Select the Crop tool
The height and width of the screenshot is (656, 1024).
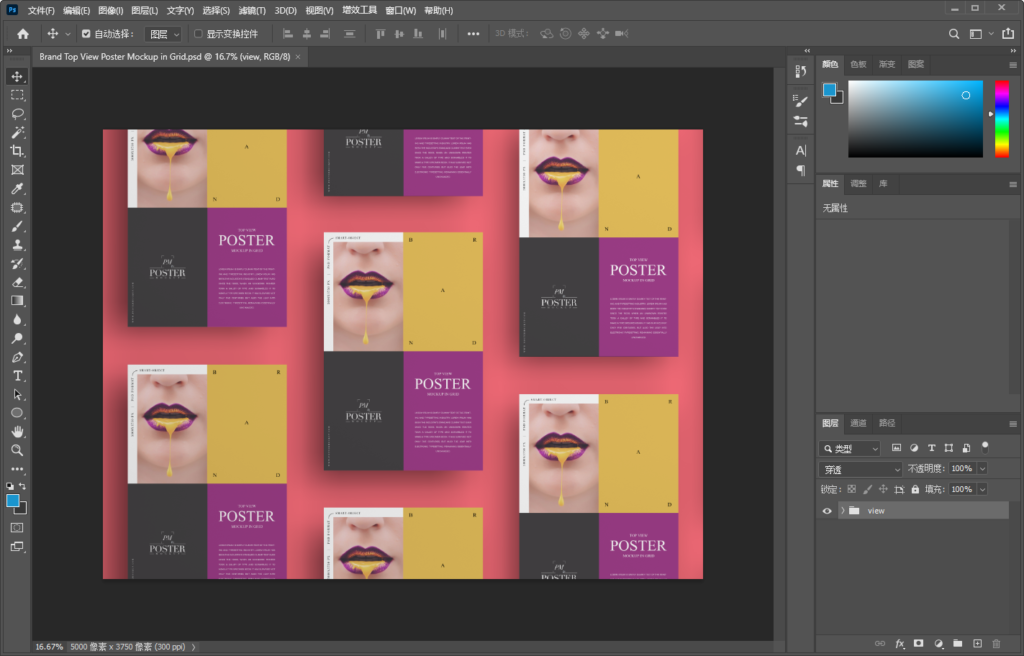tap(17, 151)
